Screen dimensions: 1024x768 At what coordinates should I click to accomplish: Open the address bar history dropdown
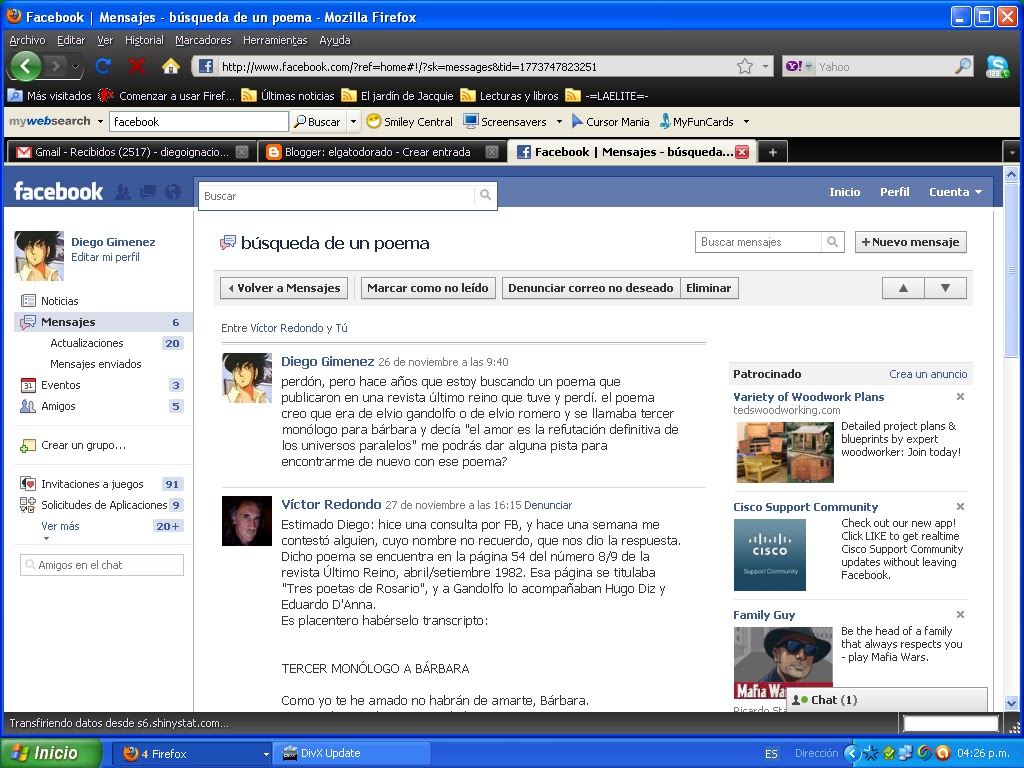click(765, 66)
